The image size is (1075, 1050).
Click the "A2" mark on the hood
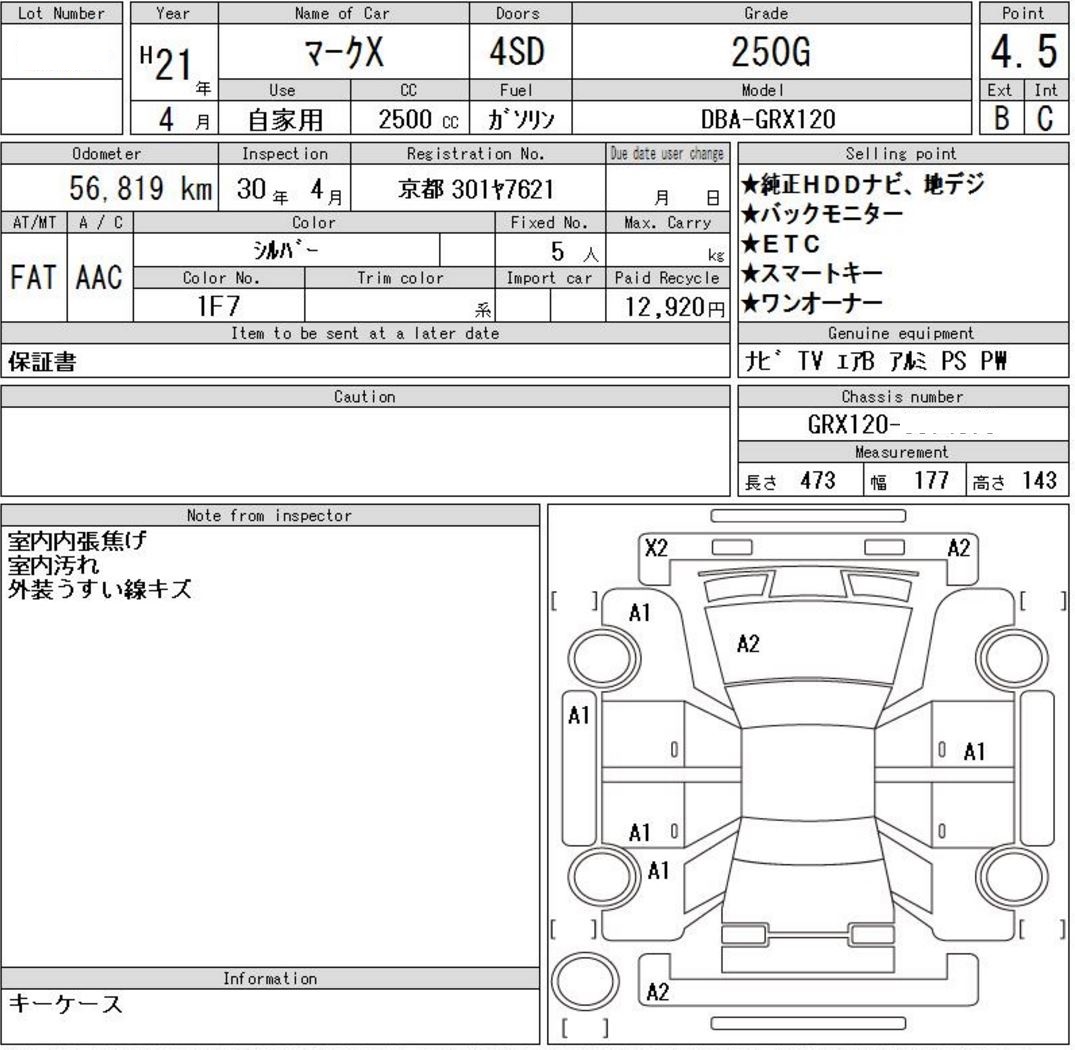748,644
